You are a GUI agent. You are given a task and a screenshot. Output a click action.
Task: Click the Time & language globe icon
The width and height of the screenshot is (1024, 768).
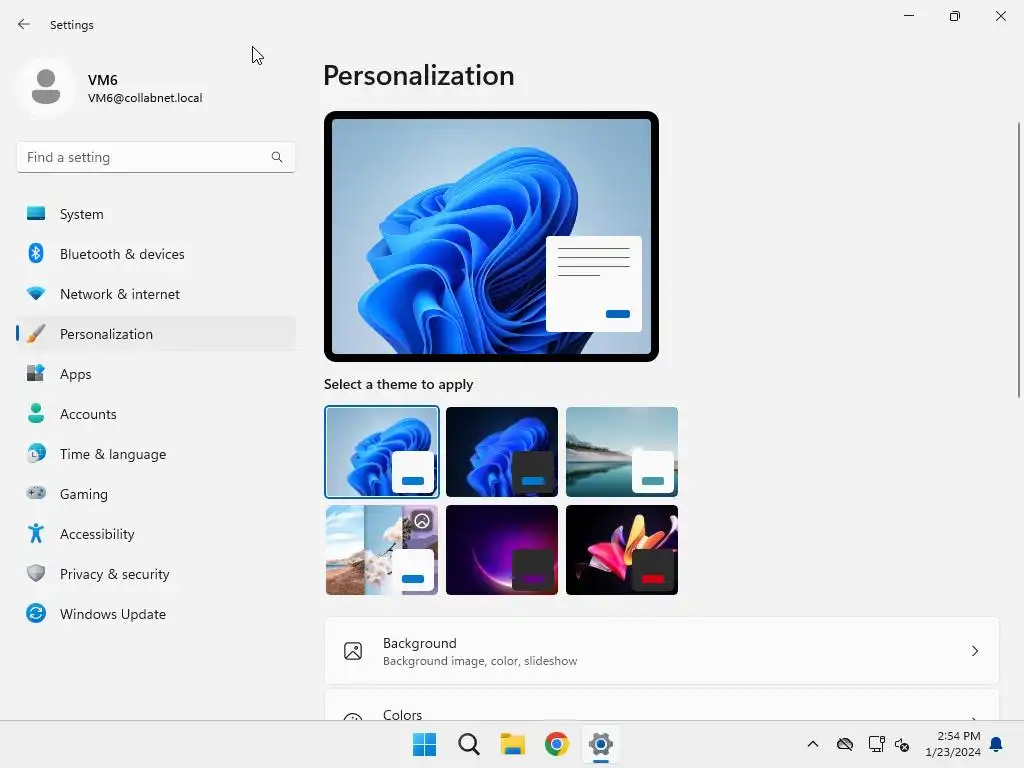coord(36,453)
